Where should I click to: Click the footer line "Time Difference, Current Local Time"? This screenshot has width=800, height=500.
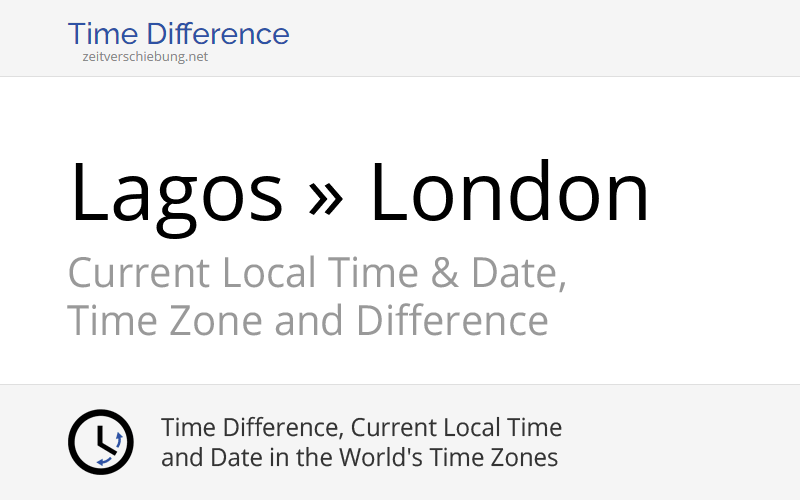[361, 428]
